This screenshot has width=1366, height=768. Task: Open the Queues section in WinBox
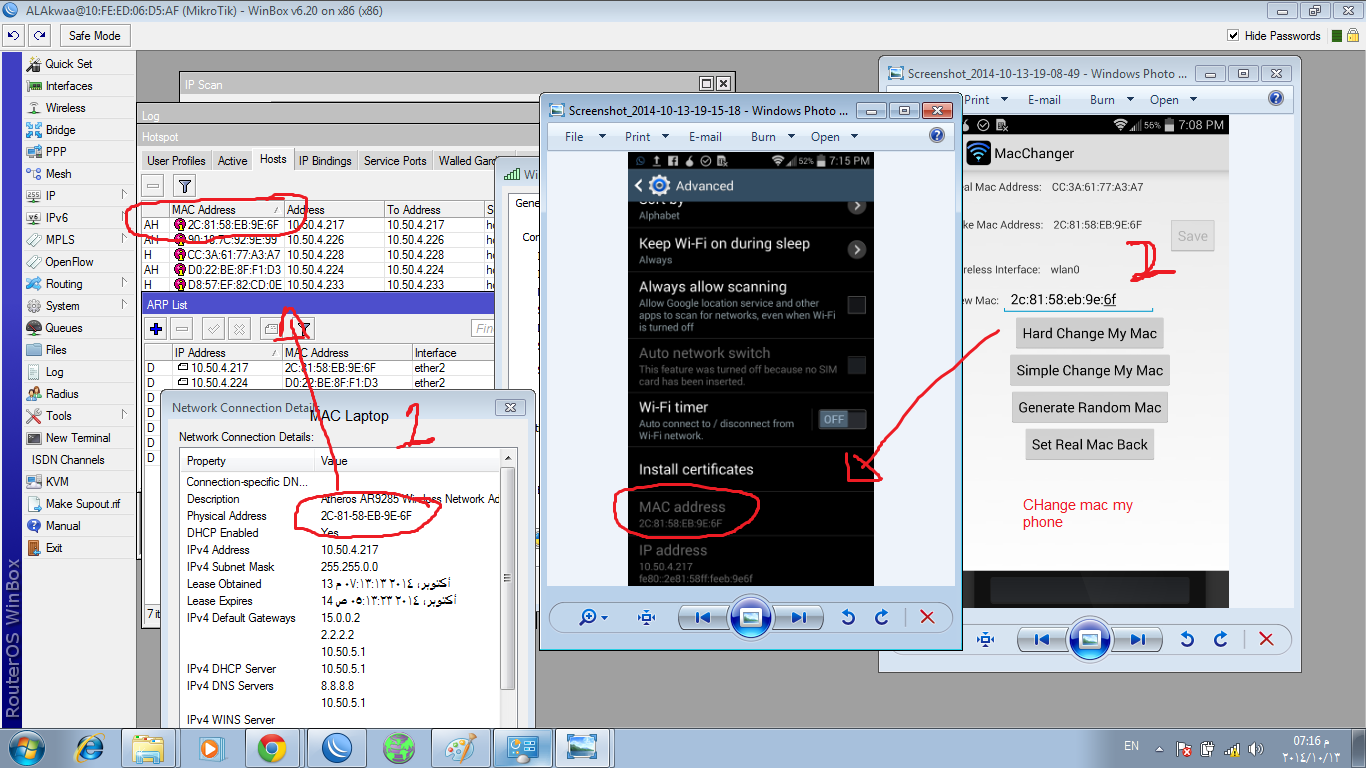click(63, 328)
